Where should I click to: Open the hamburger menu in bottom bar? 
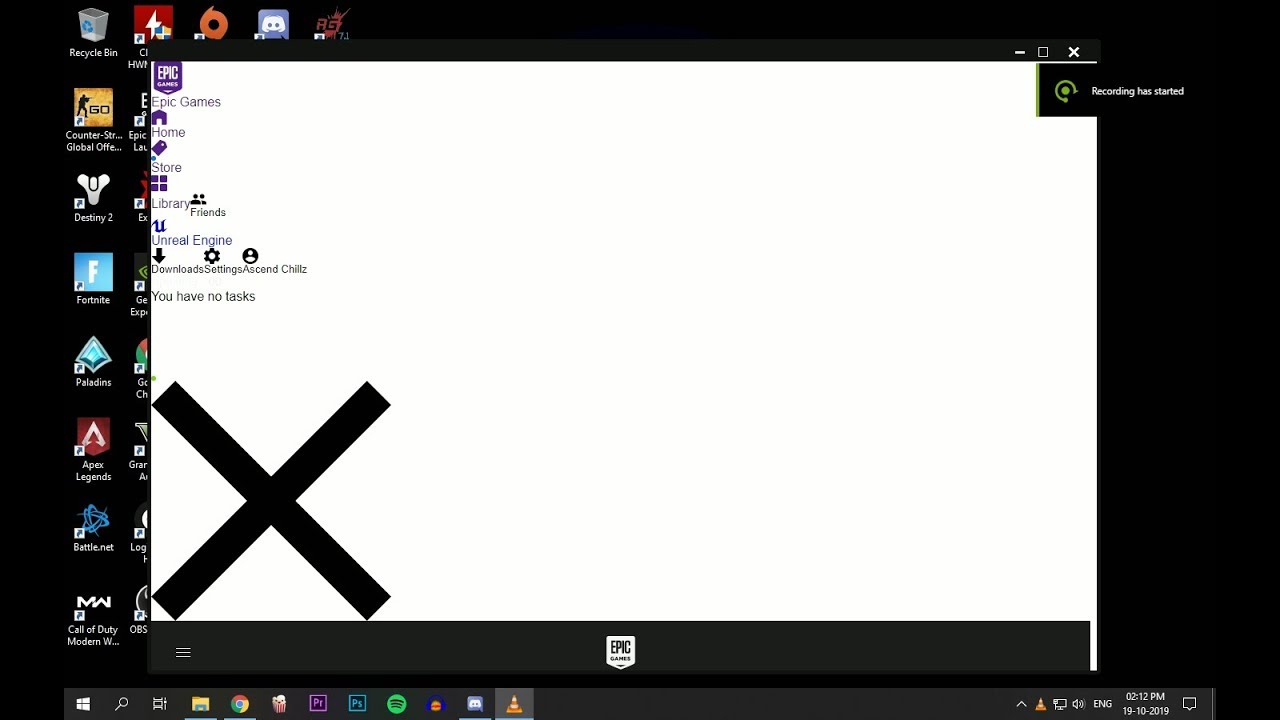183,652
